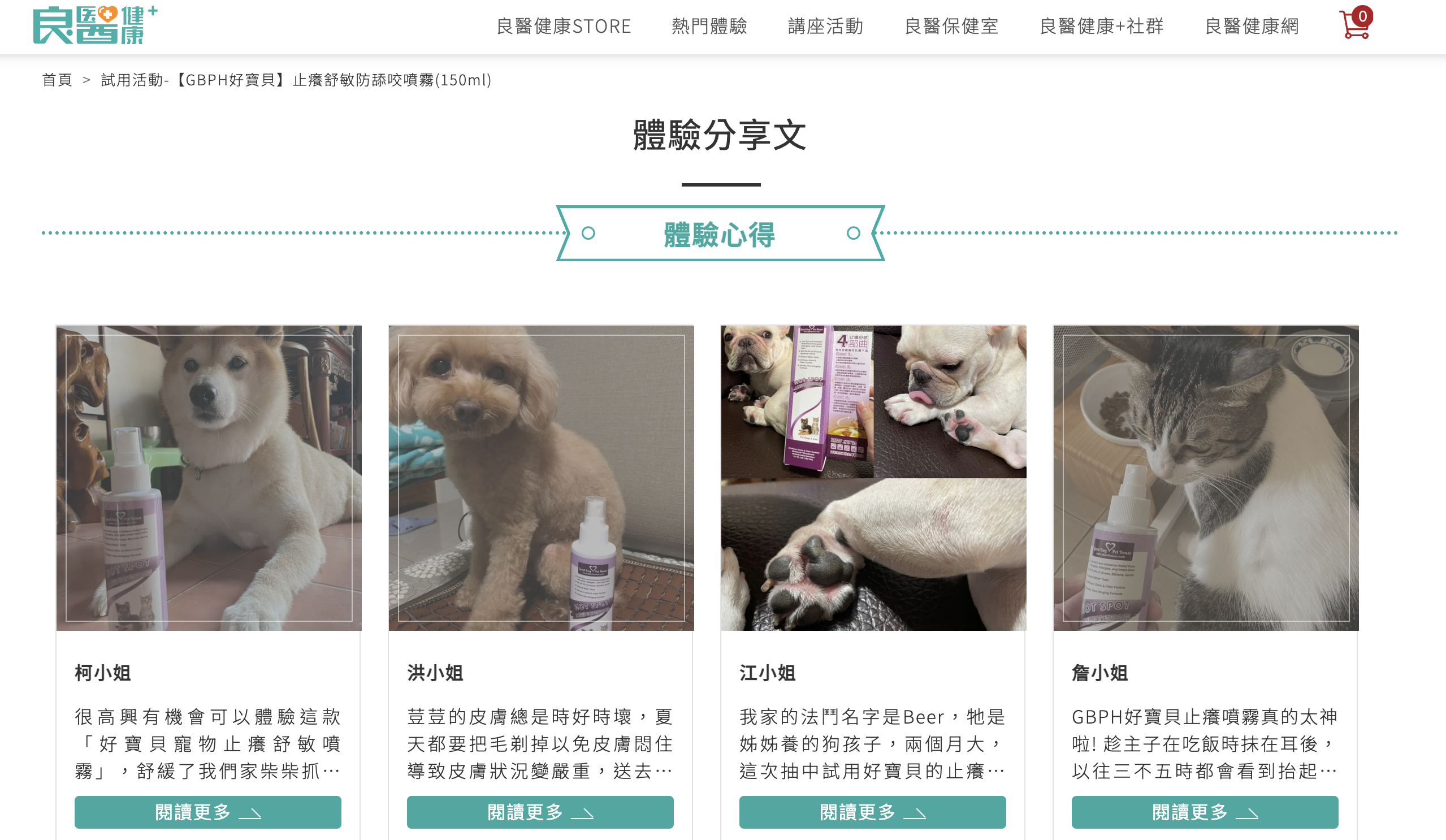Open the French bulldog collage thumbnail

coord(873,478)
